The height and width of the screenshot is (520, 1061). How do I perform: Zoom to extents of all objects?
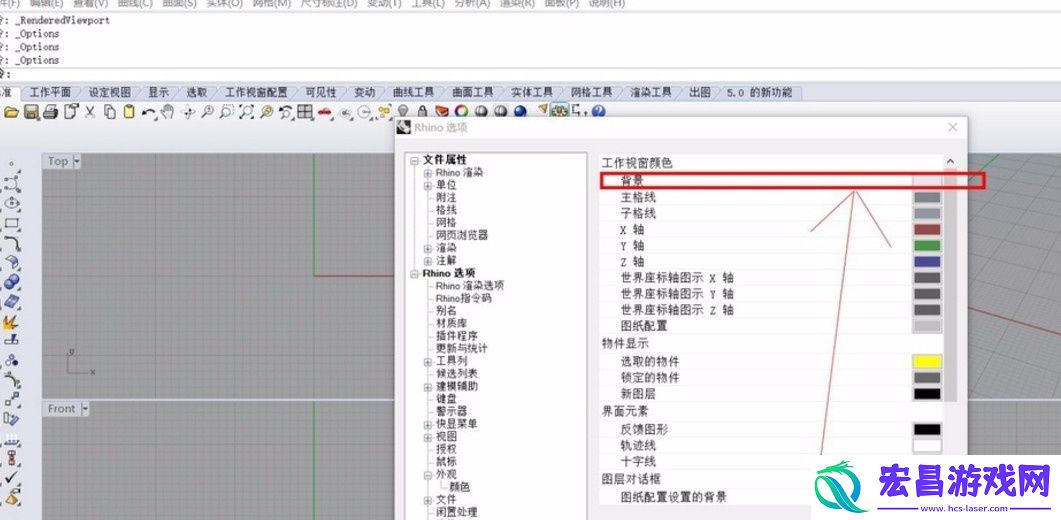[246, 112]
